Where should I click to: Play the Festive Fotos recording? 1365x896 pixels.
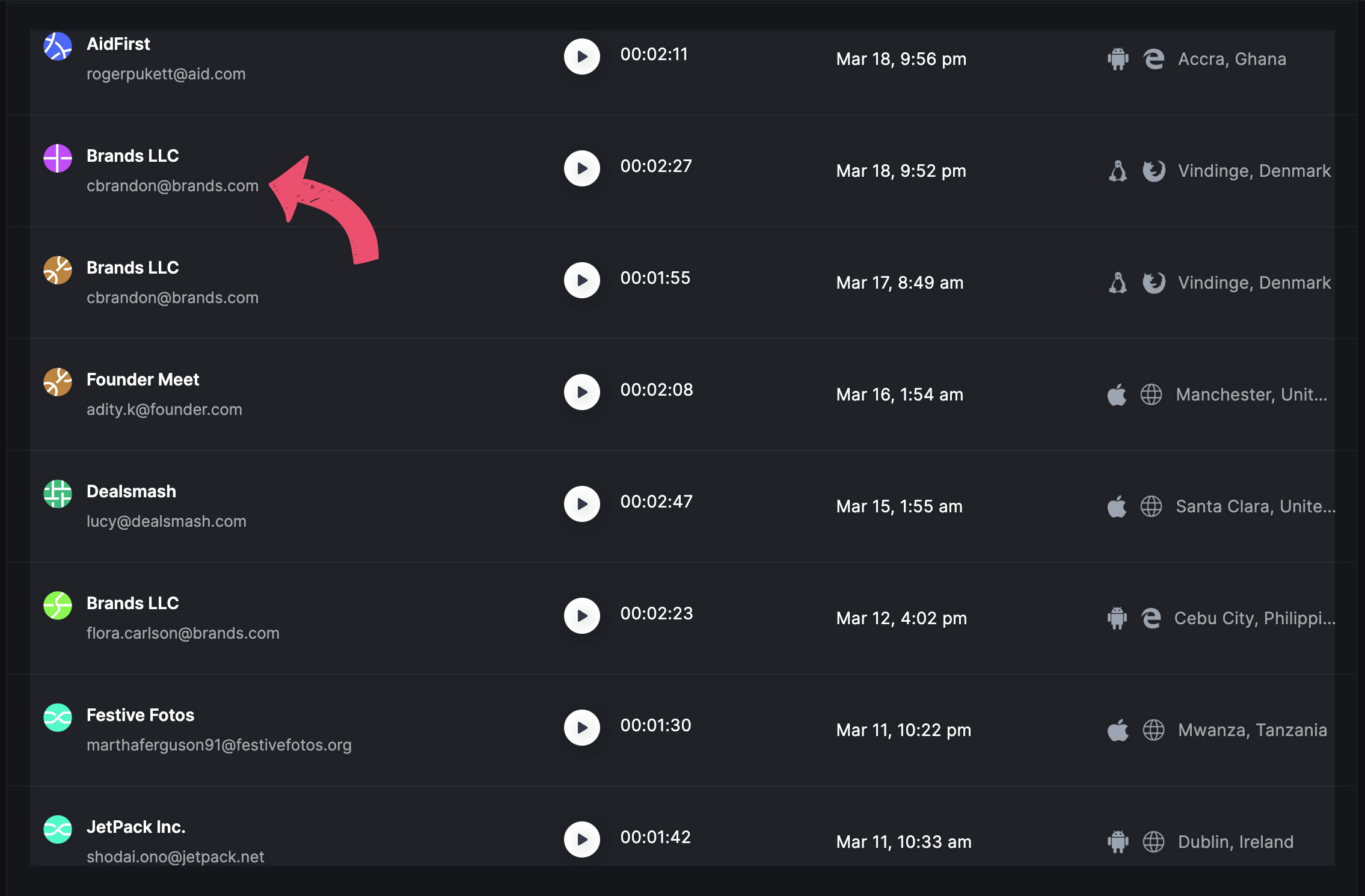581,728
